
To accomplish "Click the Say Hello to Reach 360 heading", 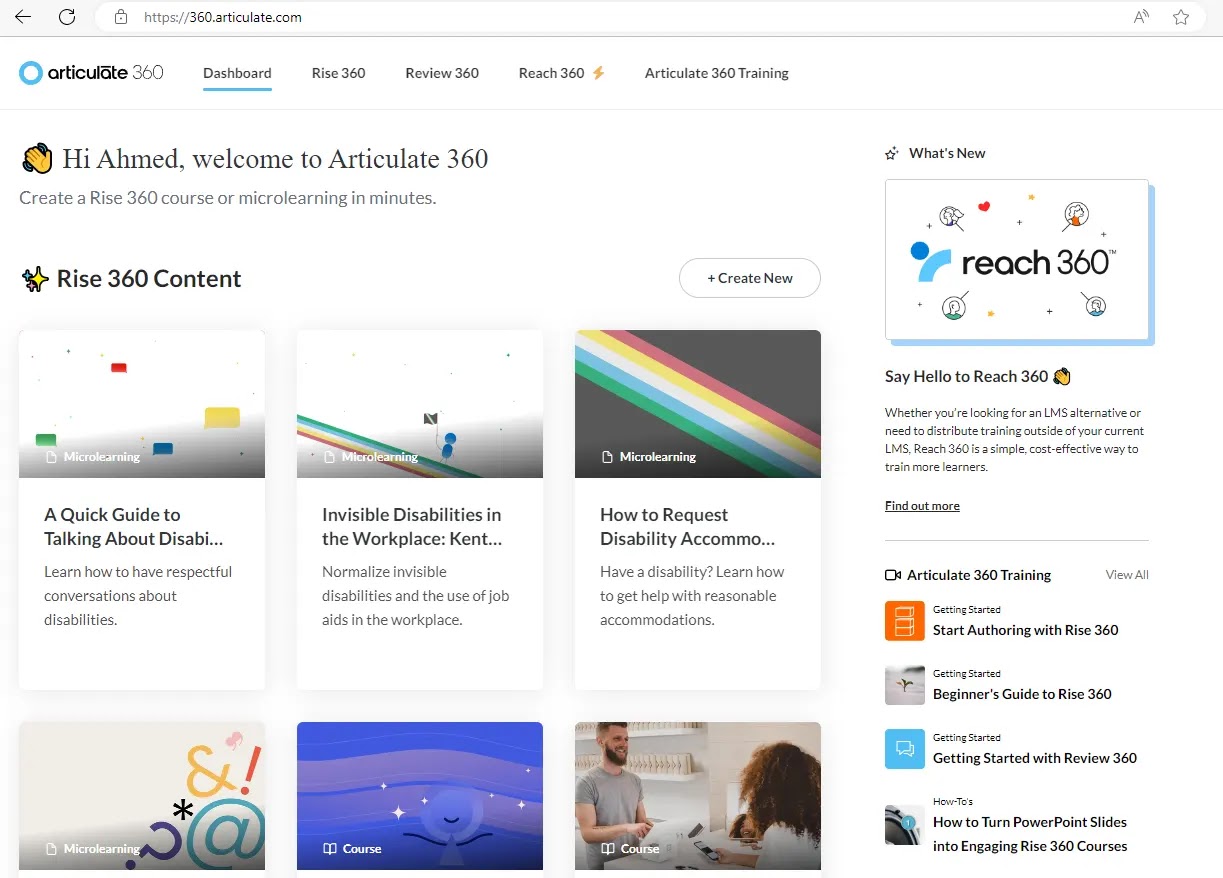I will [x=967, y=377].
